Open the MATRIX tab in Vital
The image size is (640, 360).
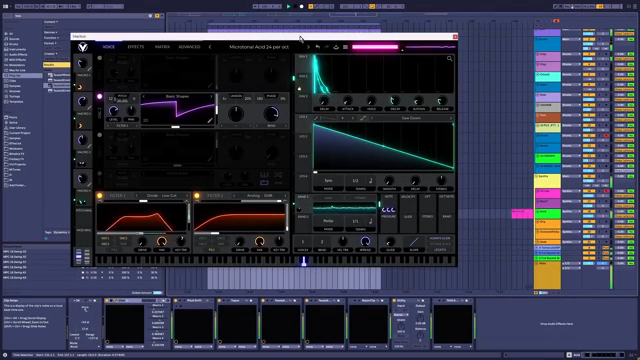point(162,47)
